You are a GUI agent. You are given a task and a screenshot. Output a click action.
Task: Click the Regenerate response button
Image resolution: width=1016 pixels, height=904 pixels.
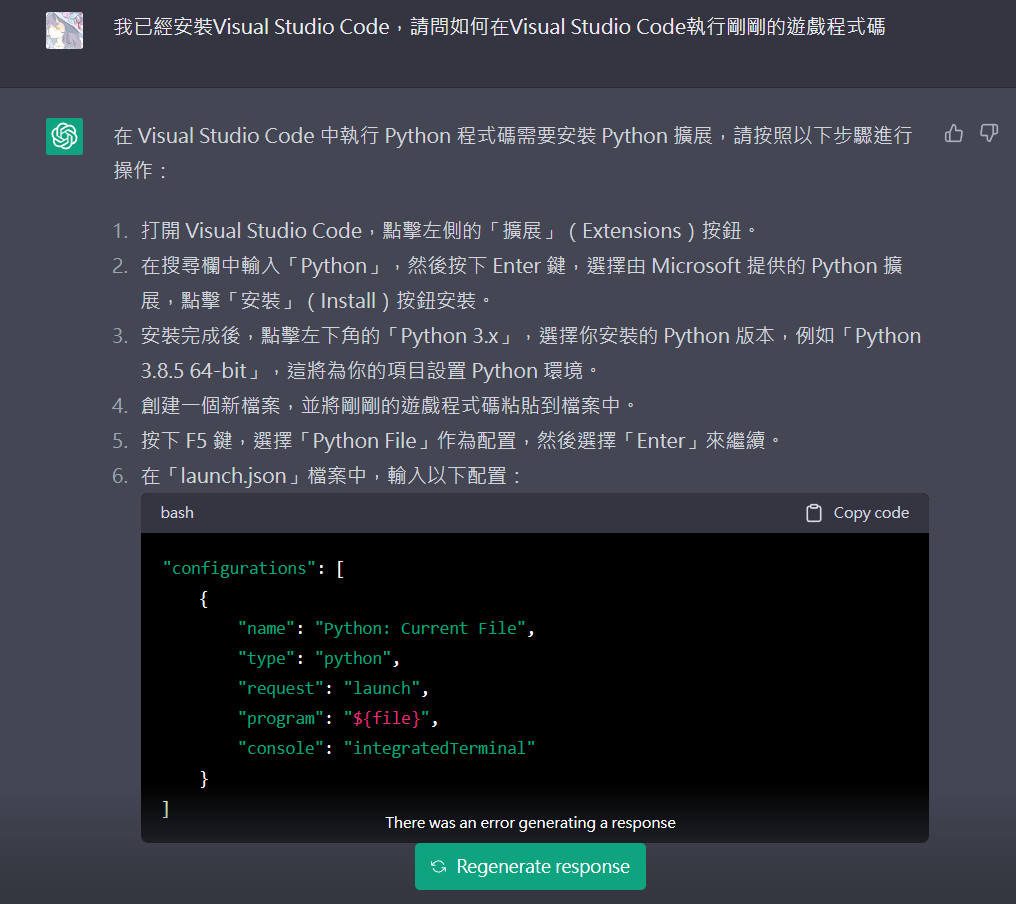coord(530,866)
